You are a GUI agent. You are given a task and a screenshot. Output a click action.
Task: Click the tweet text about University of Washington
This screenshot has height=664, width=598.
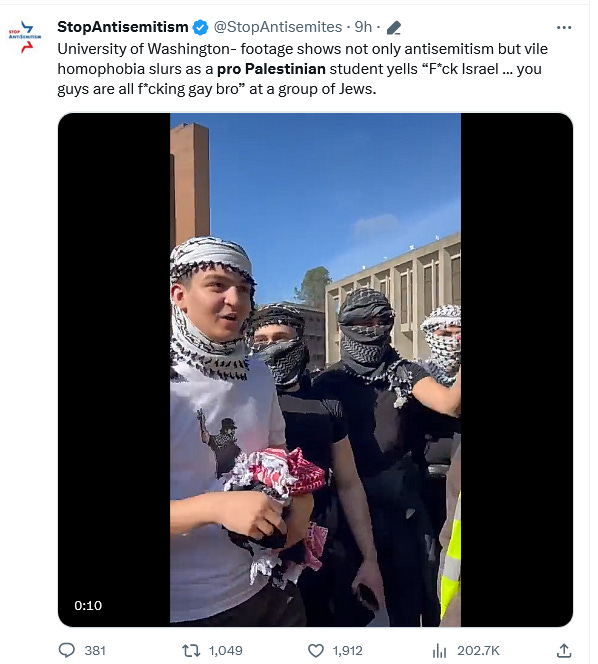[302, 69]
